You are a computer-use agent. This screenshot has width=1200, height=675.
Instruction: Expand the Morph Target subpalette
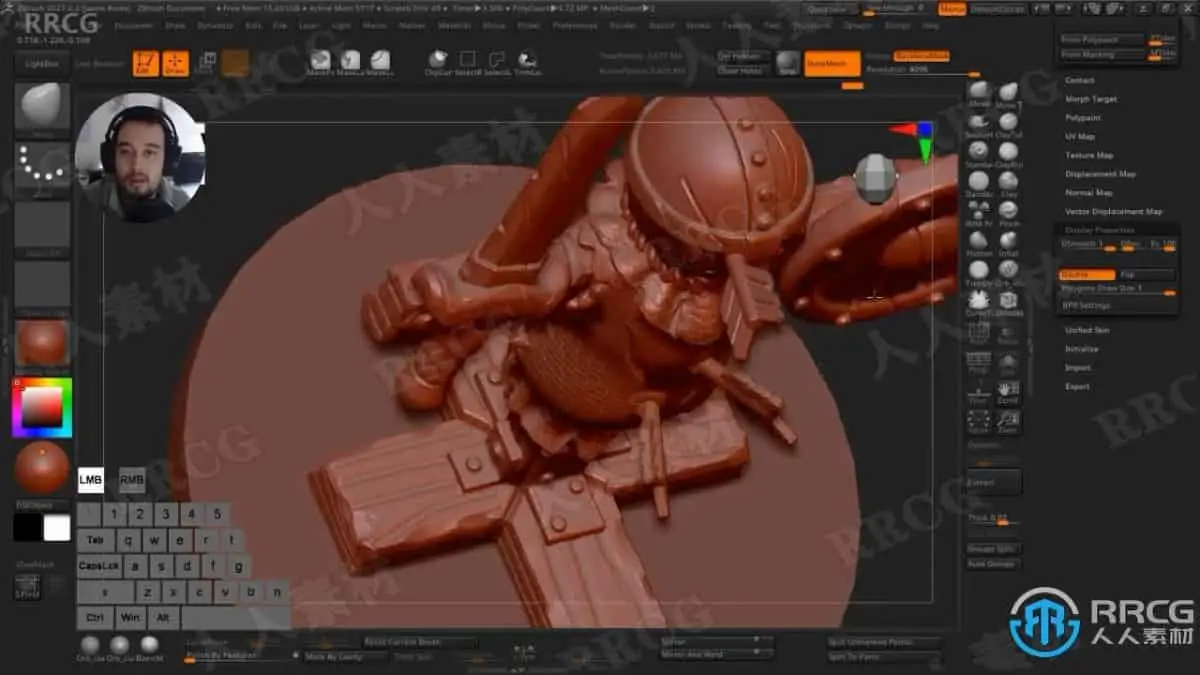1091,99
